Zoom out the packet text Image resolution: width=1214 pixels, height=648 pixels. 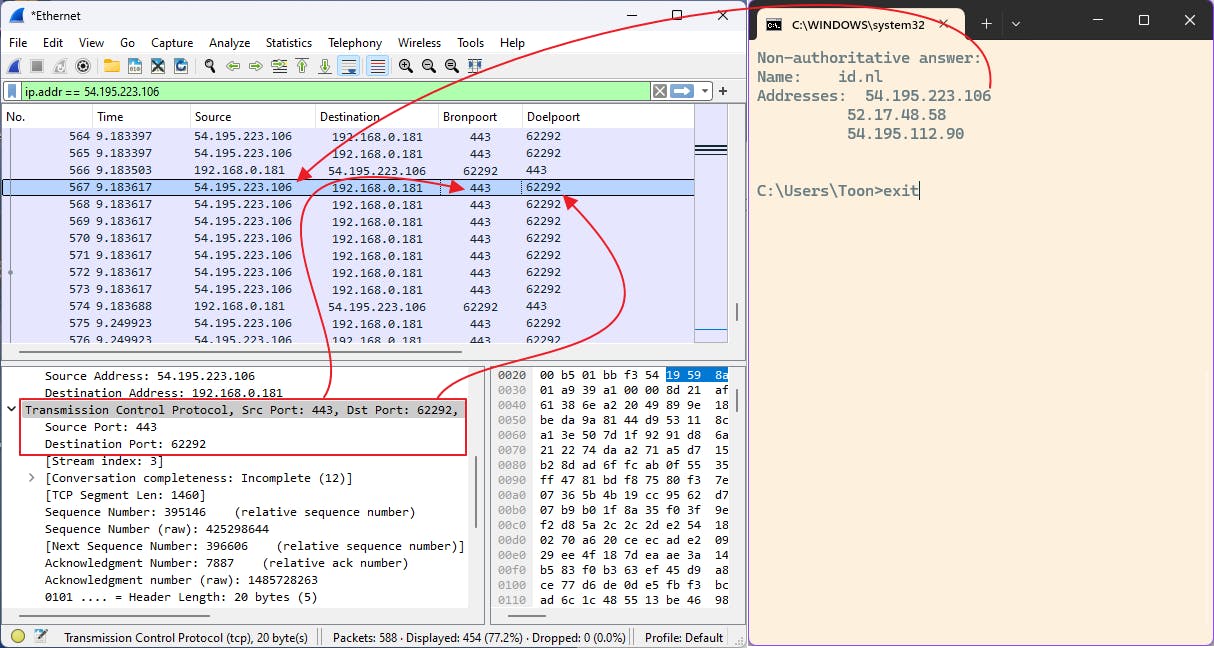429,66
